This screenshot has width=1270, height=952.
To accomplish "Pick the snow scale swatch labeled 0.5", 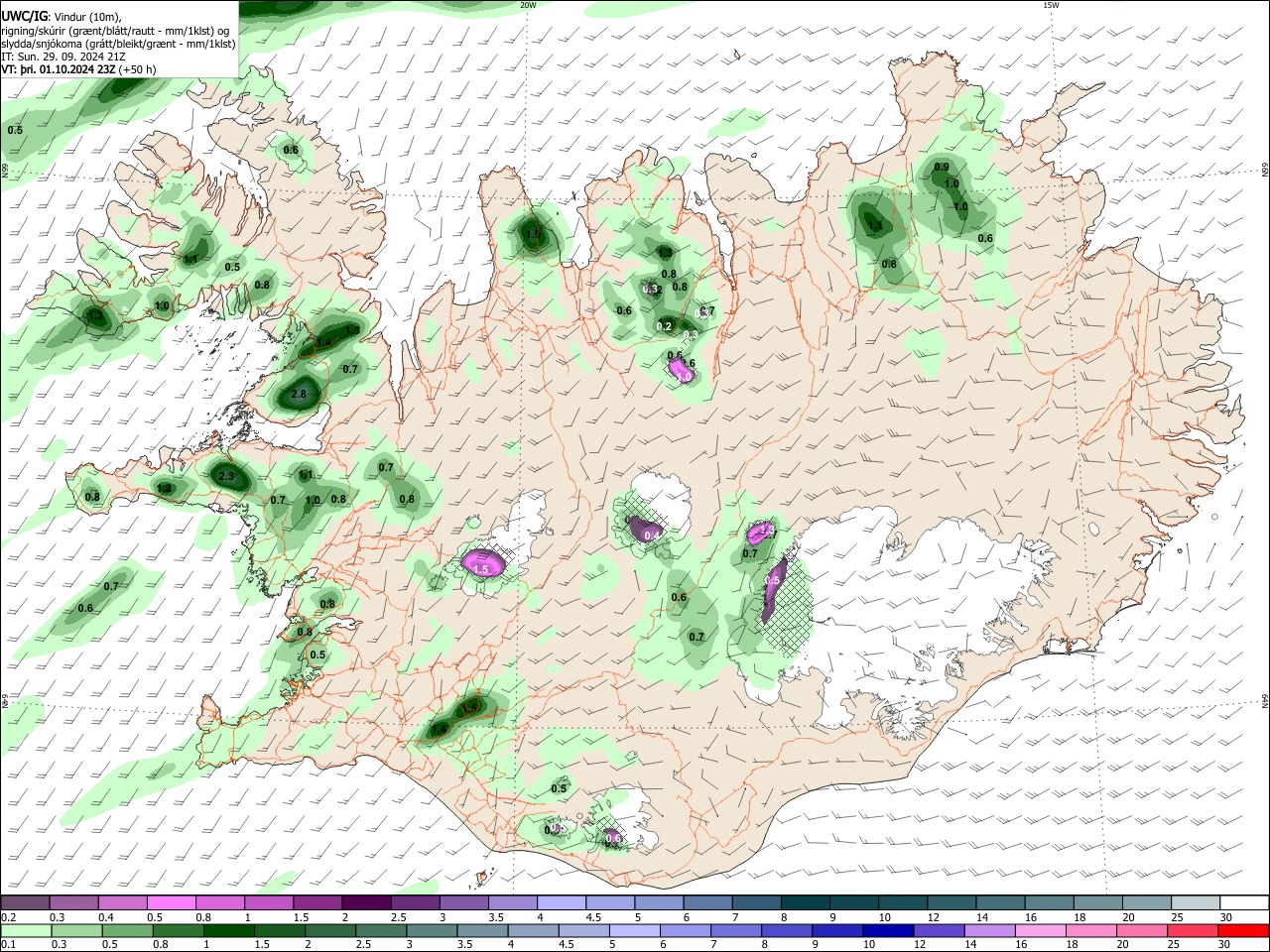I will pyautogui.click(x=171, y=902).
